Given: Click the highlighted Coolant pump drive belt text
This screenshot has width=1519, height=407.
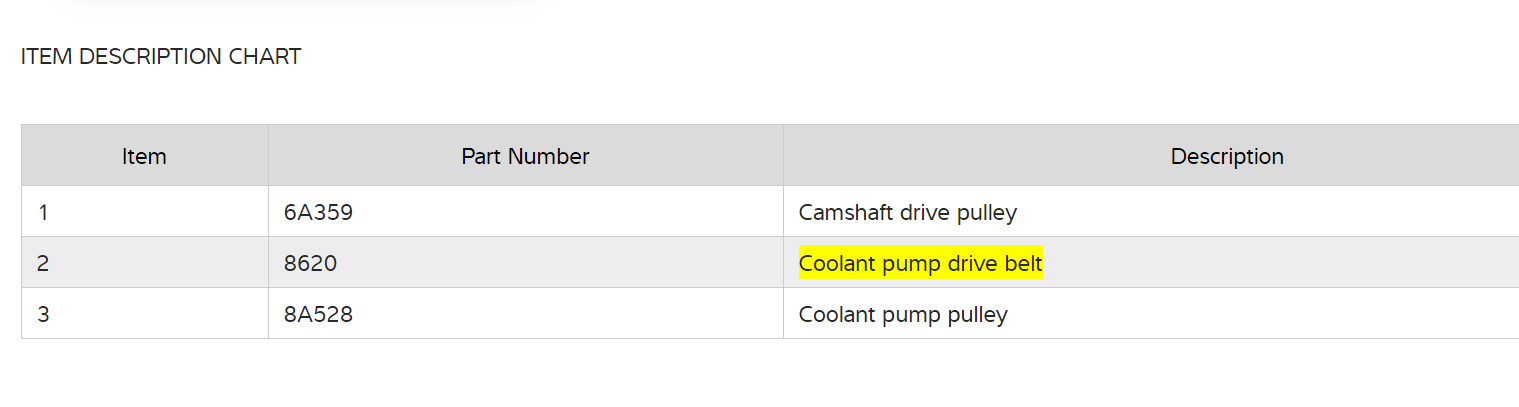Looking at the screenshot, I should (920, 263).
